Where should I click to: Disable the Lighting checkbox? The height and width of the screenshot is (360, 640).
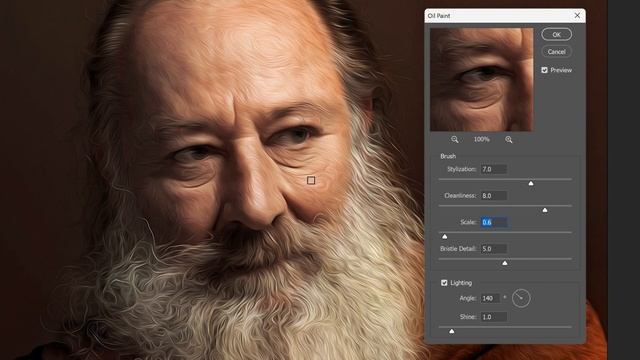(x=444, y=283)
